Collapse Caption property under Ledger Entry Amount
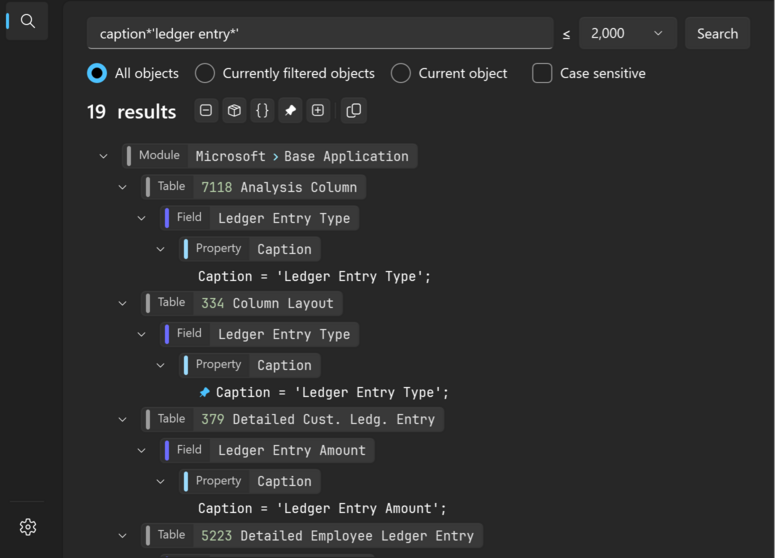The width and height of the screenshot is (775, 558). tap(160, 481)
